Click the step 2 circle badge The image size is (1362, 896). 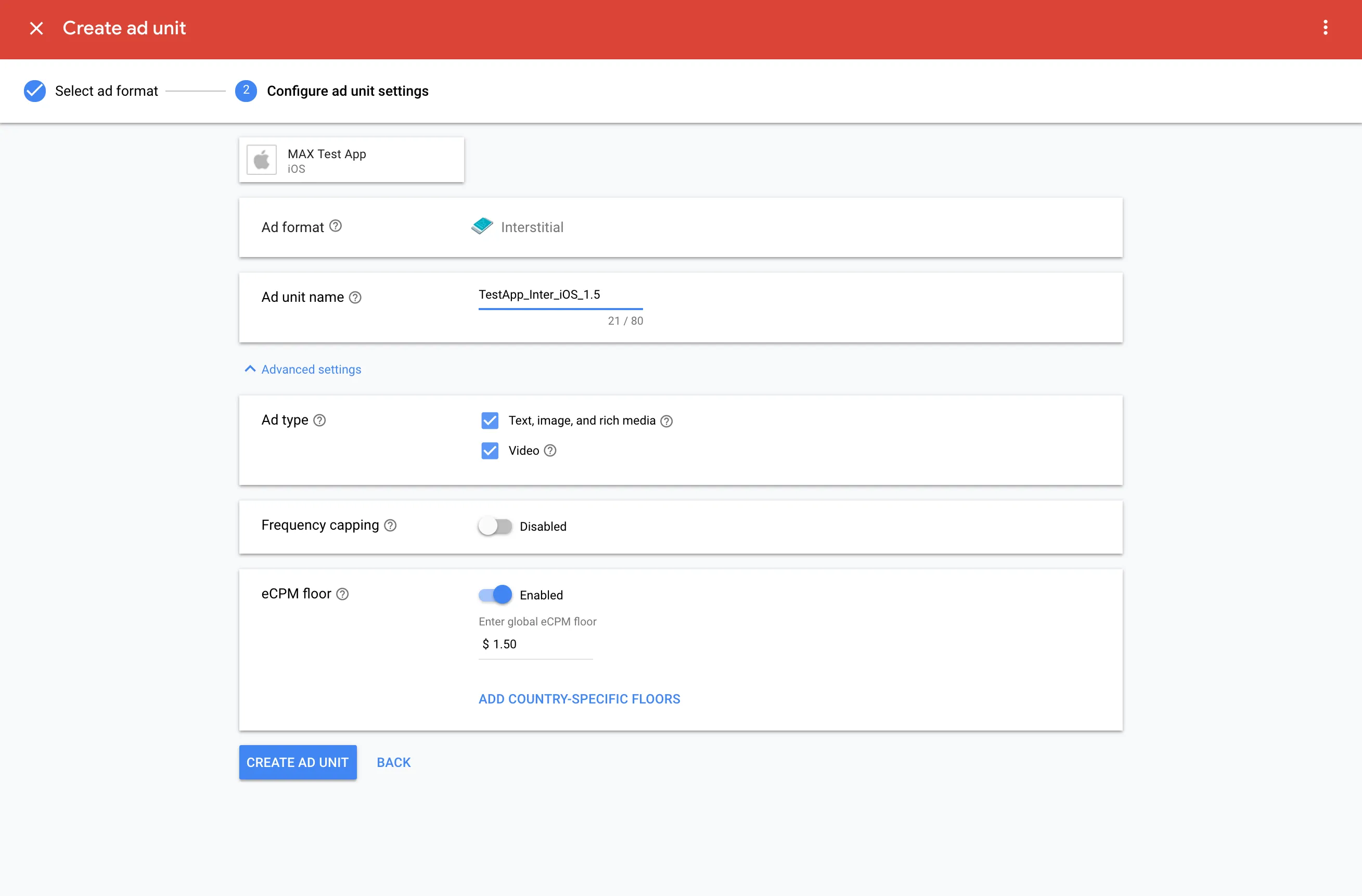(246, 91)
